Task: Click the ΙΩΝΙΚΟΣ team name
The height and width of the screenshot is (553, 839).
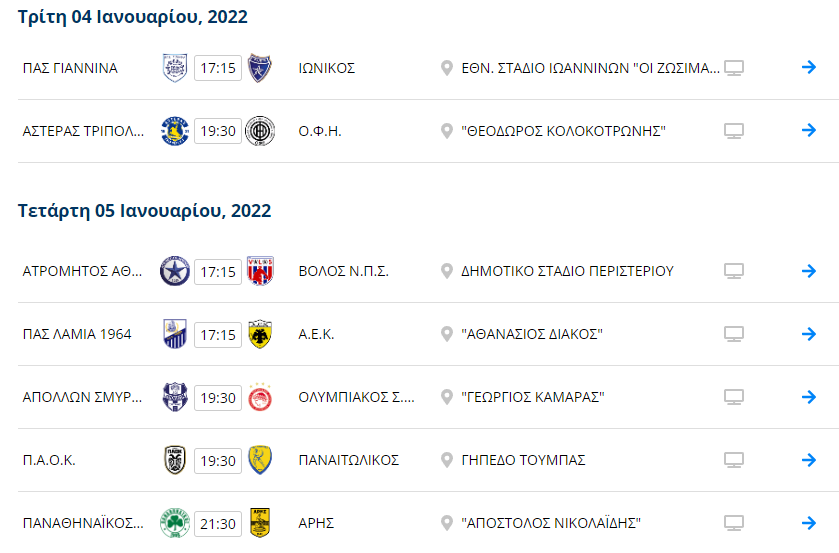Action: point(327,68)
